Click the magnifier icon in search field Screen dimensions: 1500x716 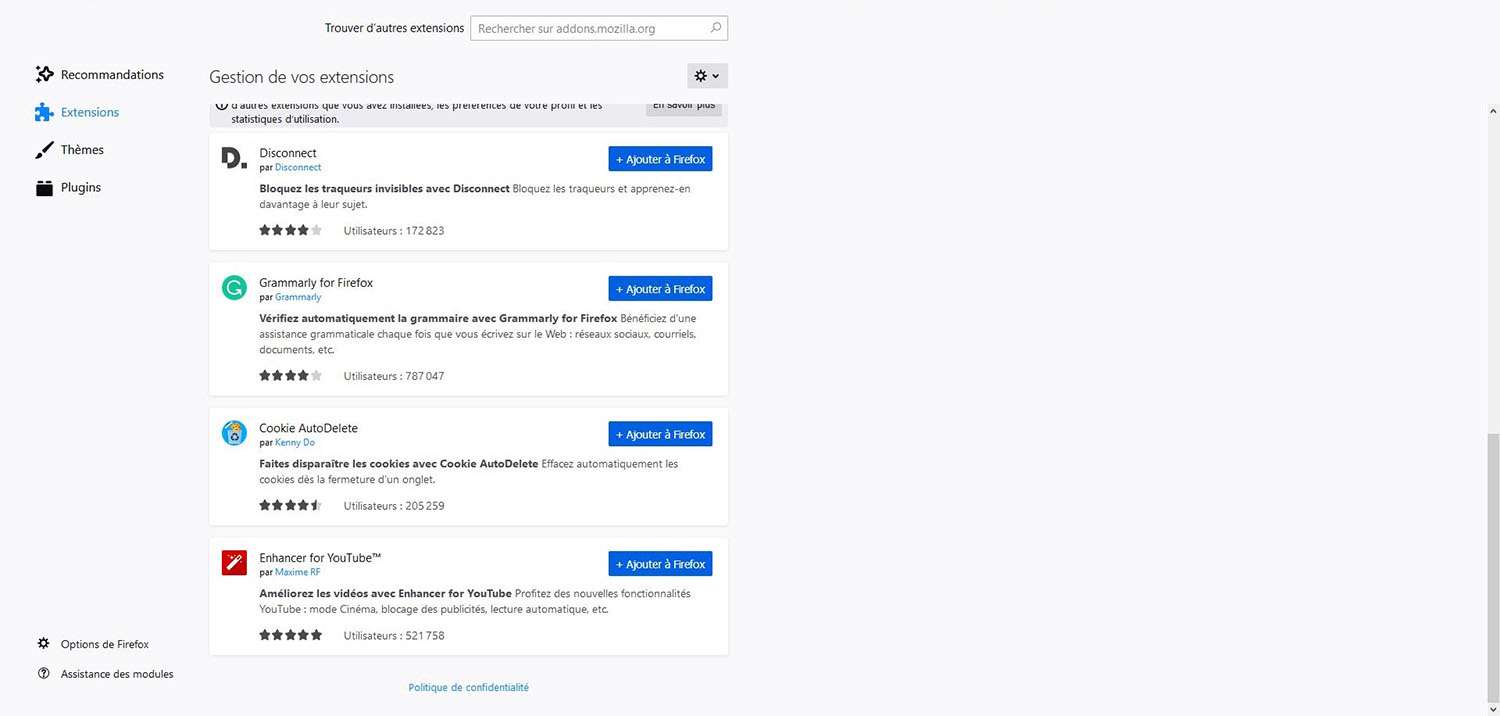[x=715, y=28]
